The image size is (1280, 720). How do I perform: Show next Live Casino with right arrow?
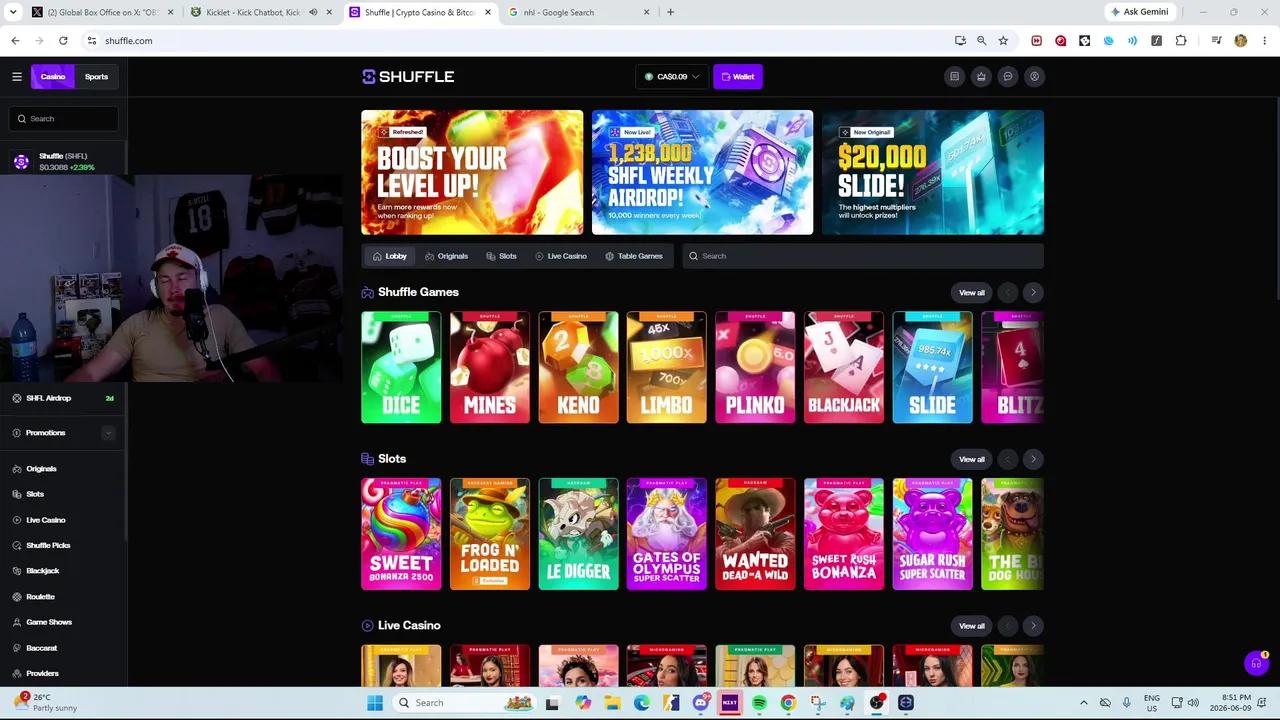point(1033,626)
